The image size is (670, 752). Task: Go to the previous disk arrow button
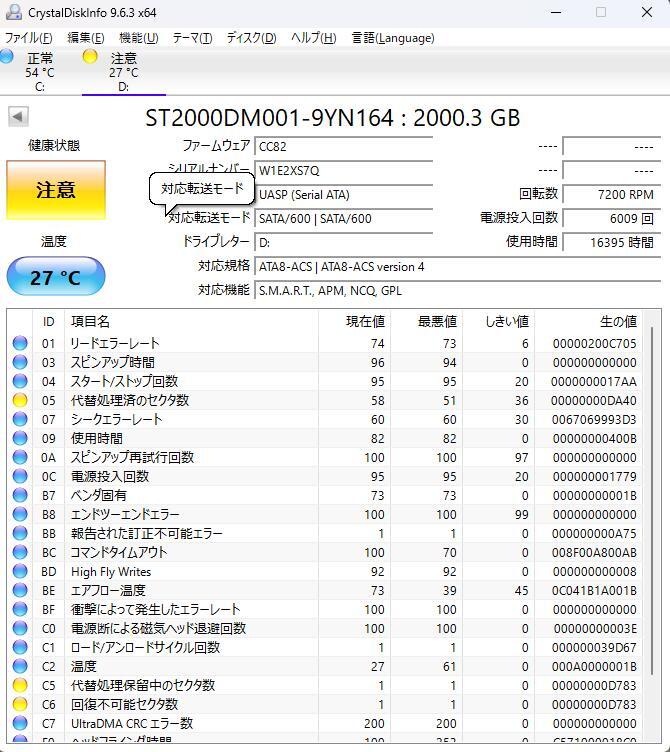18,117
